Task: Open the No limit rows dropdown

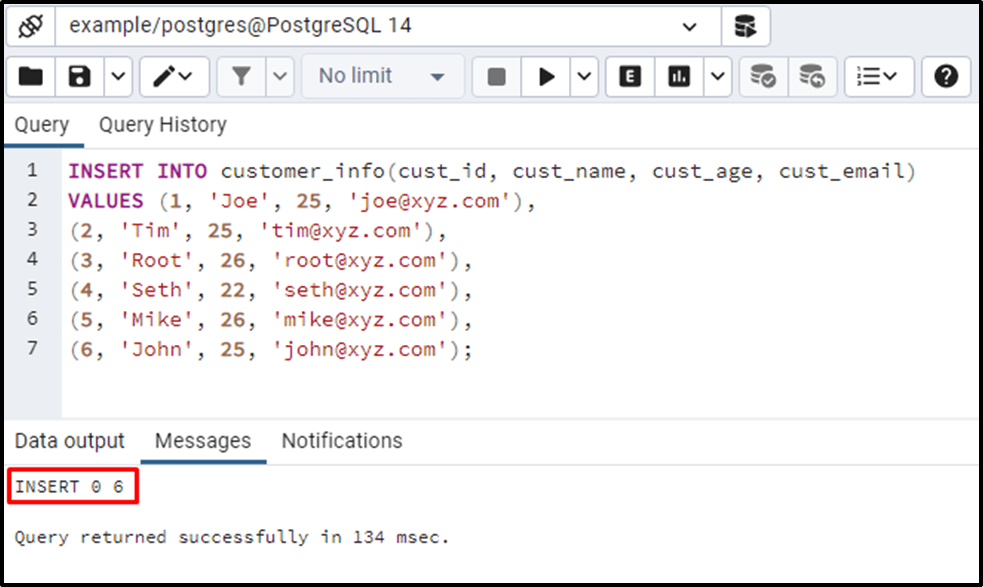Action: (x=380, y=76)
